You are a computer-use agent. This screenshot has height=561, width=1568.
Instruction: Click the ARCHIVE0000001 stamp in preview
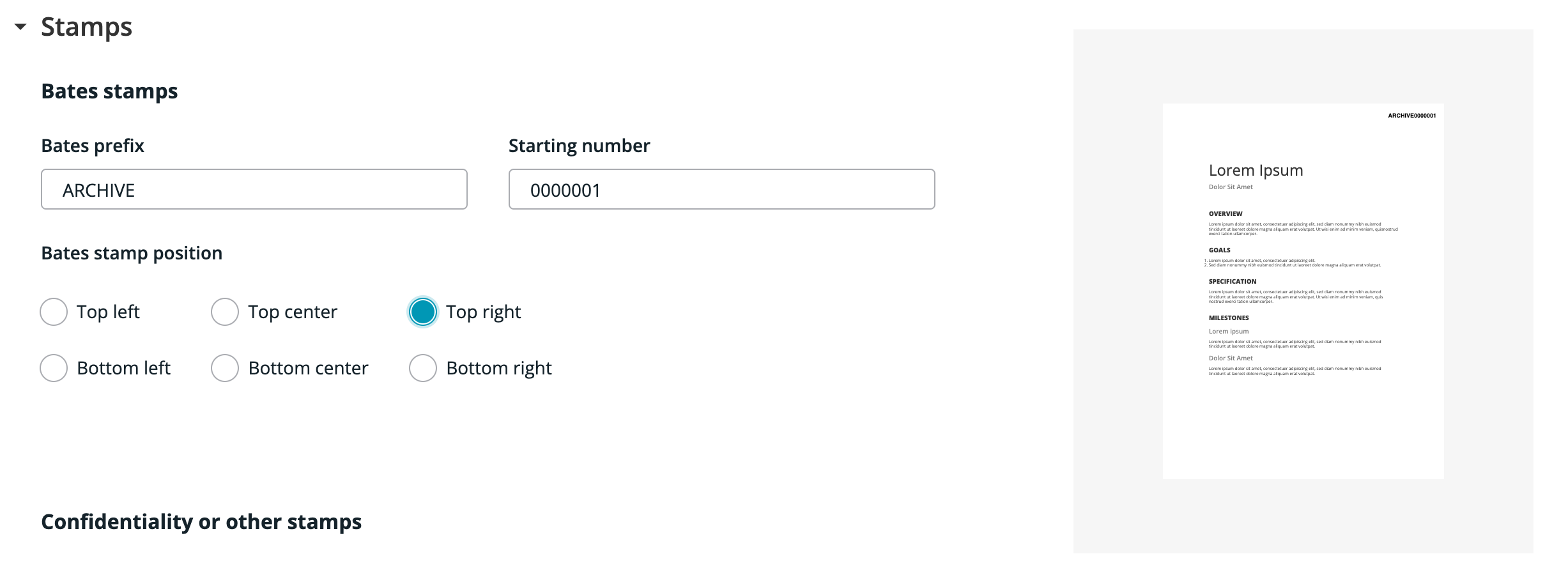click(1412, 116)
